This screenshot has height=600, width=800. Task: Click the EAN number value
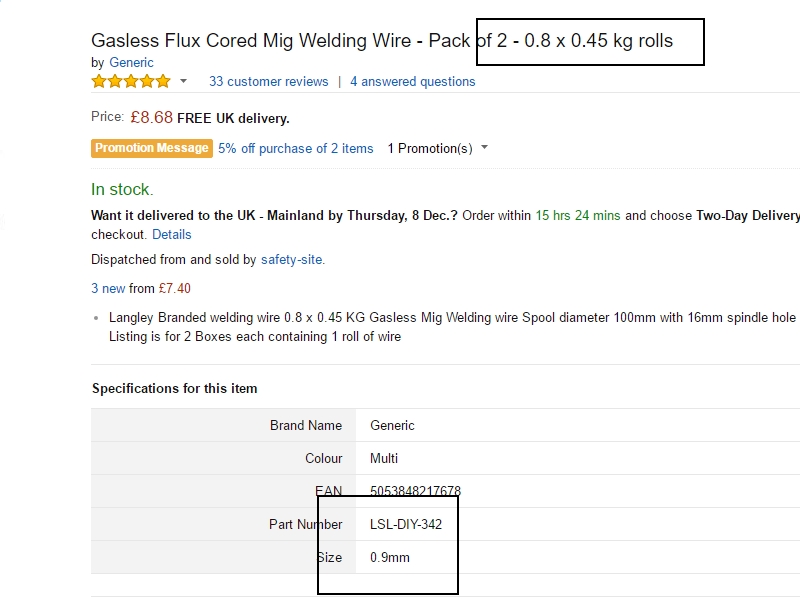point(415,491)
